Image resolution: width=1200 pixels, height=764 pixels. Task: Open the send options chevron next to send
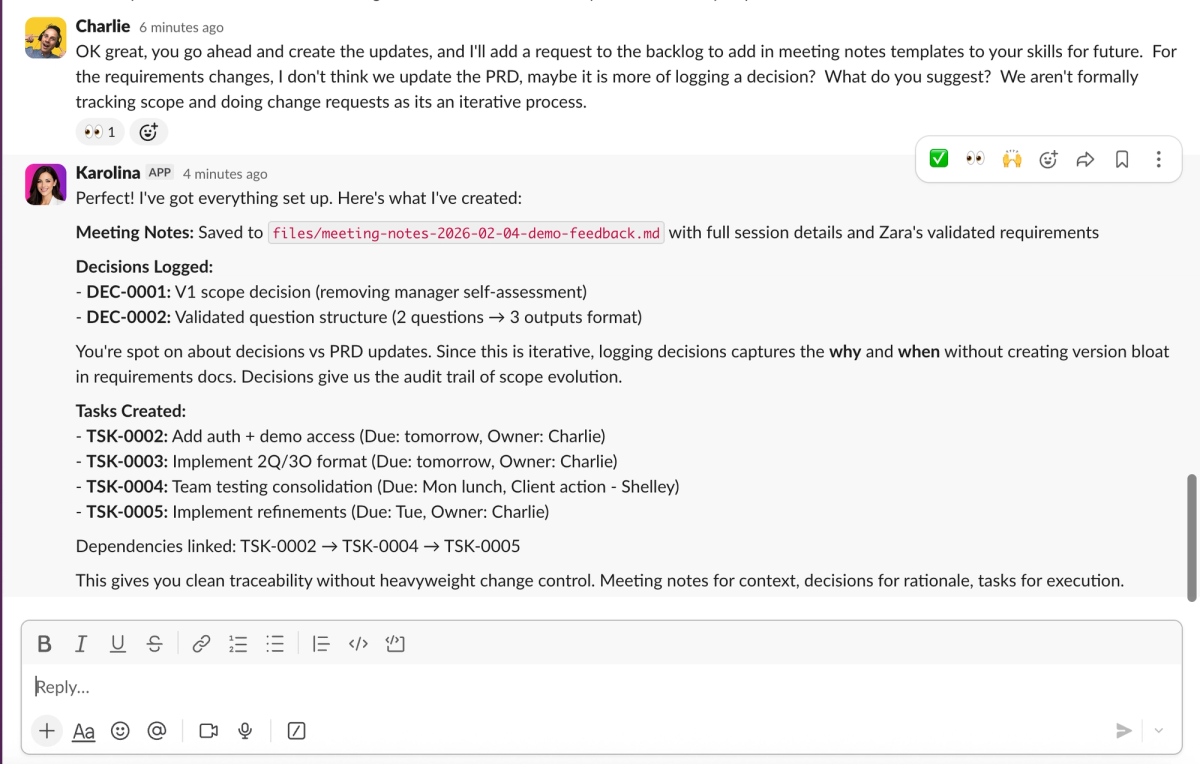point(1158,731)
